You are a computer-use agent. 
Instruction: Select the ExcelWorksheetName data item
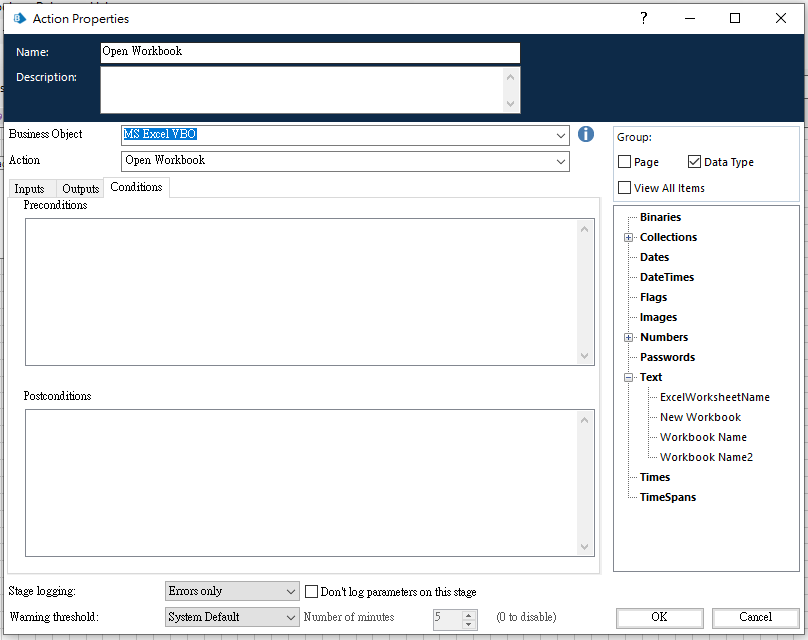click(x=715, y=397)
